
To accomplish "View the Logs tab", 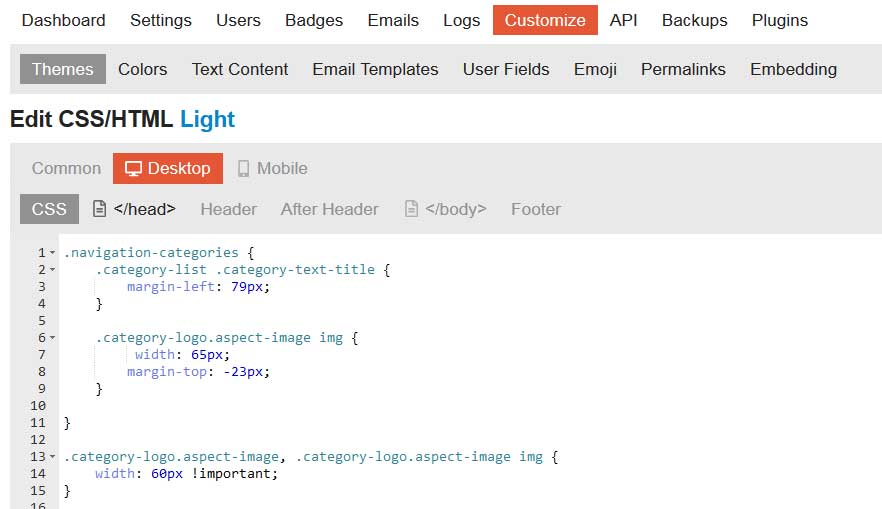I will point(461,20).
